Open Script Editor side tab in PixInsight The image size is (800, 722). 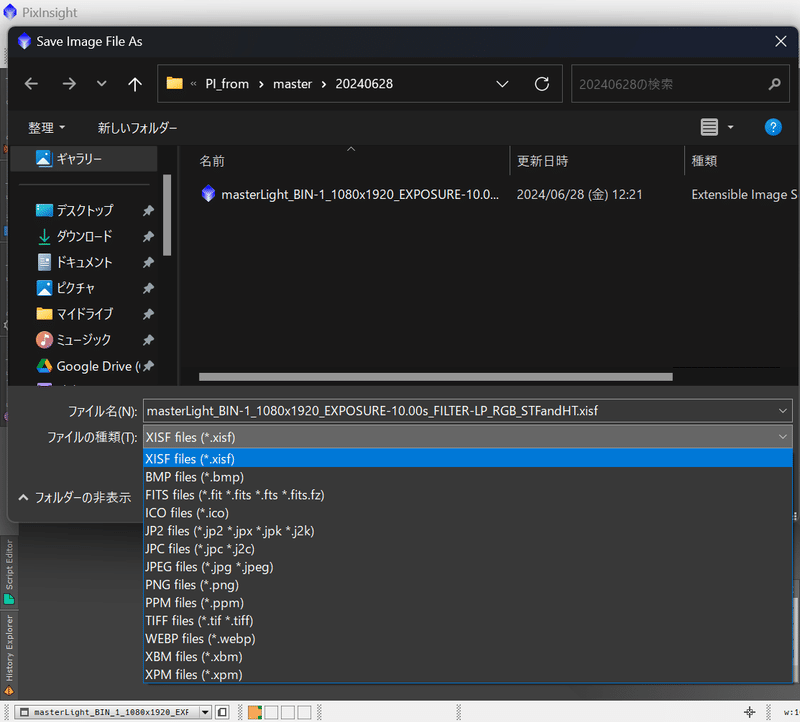(9, 571)
